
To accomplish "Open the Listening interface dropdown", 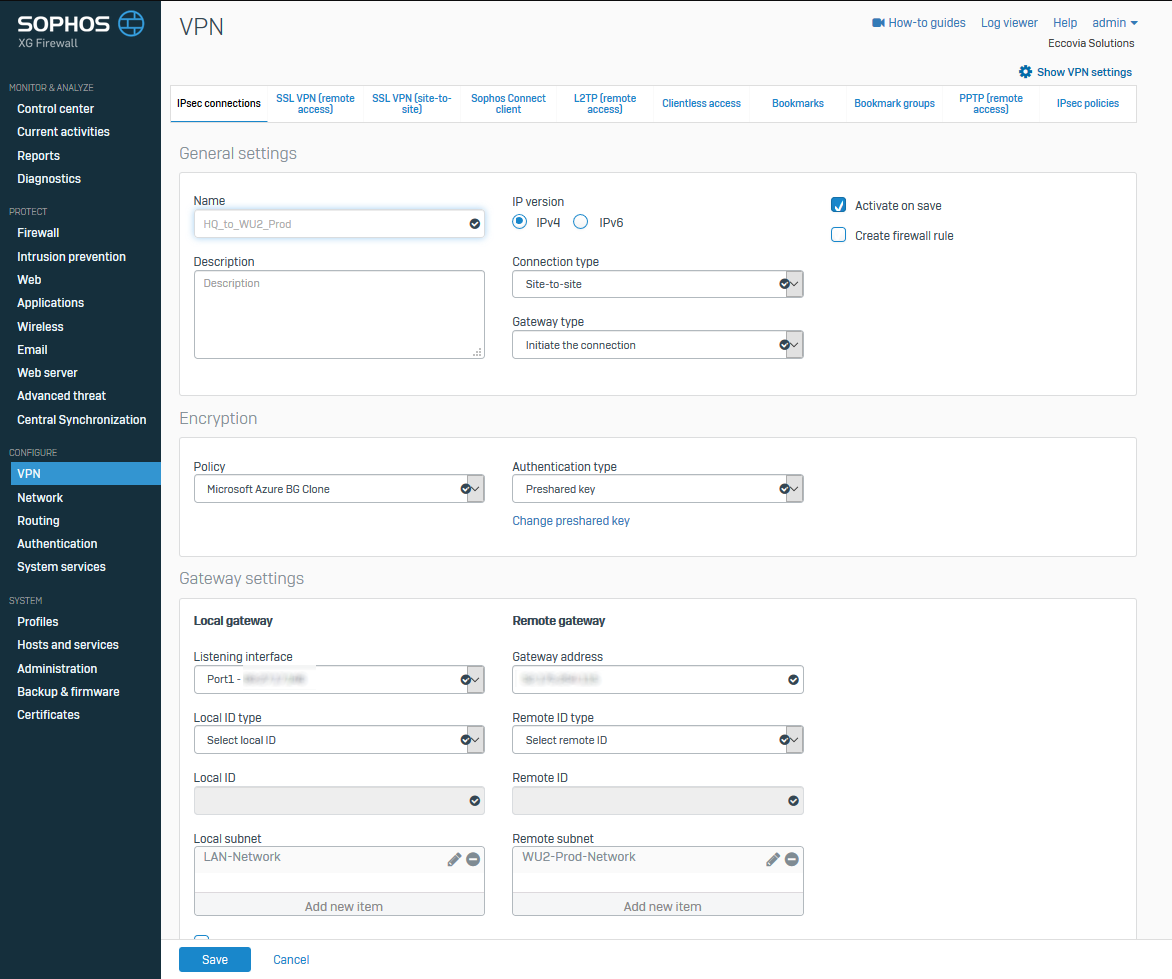I will pyautogui.click(x=338, y=680).
